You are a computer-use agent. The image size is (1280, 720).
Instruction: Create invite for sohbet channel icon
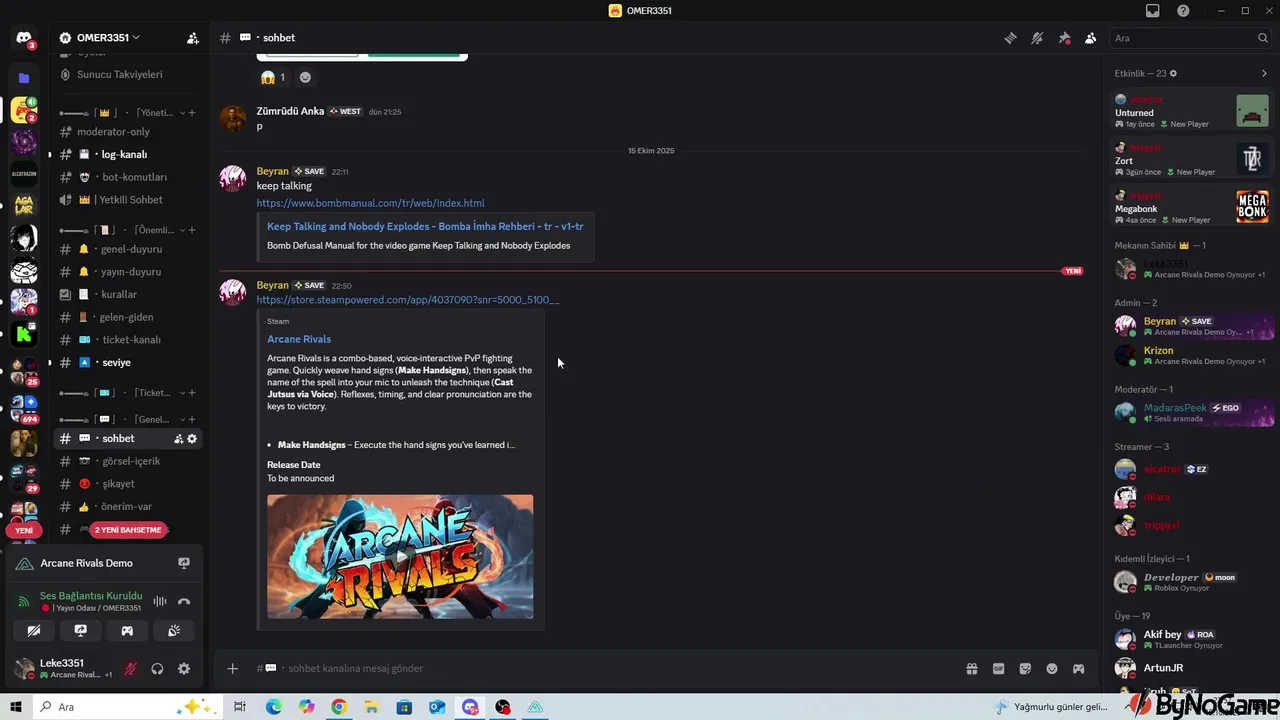click(x=178, y=439)
